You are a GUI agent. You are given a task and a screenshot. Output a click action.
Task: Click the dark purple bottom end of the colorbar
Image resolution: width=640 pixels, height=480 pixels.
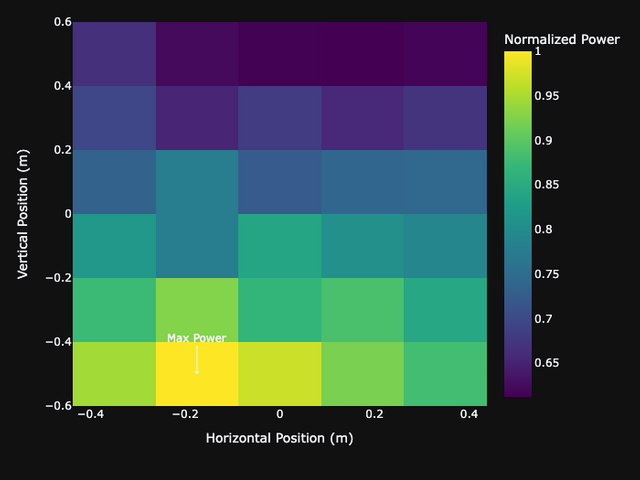click(518, 391)
